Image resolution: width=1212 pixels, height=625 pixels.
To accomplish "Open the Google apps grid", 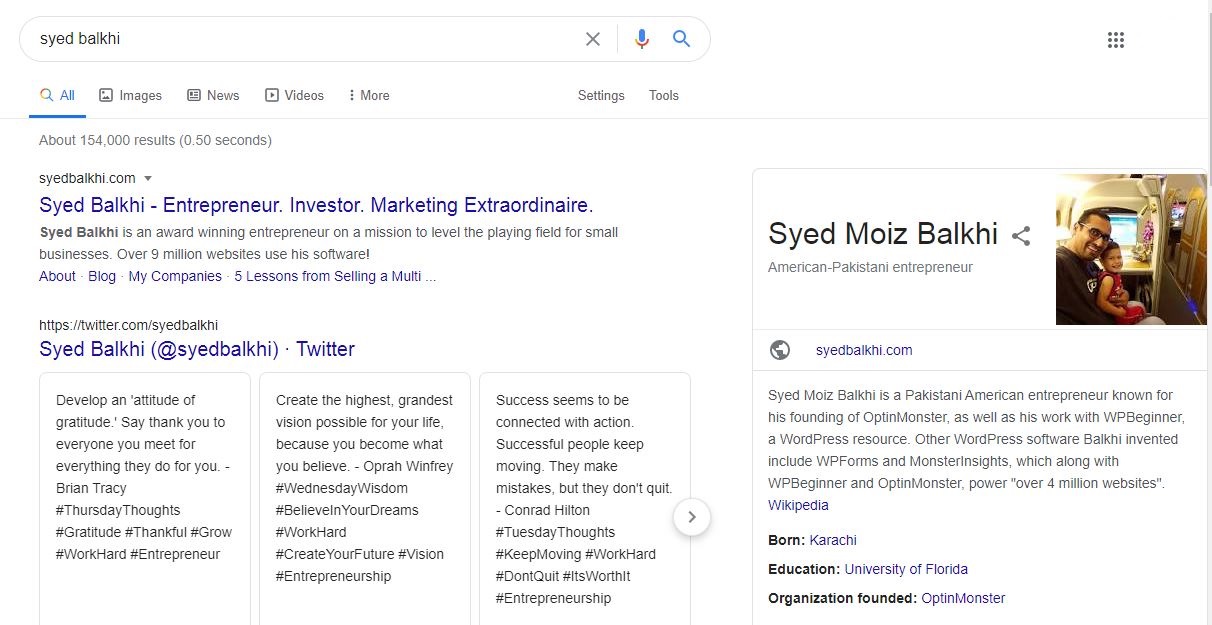I will (1116, 40).
